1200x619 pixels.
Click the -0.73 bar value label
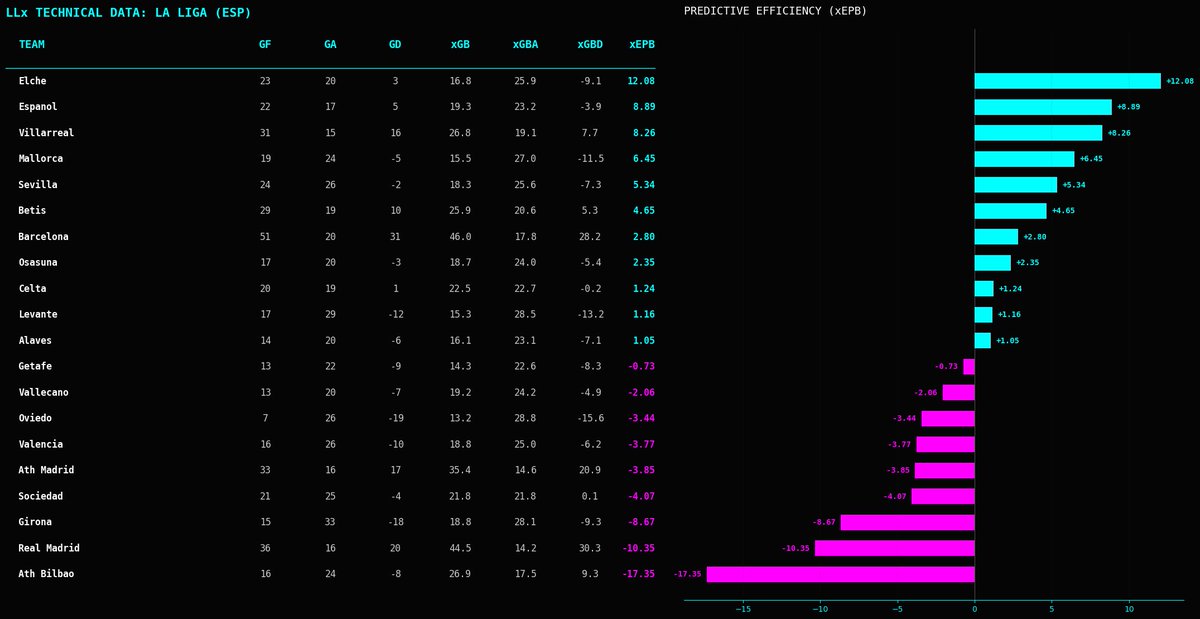[946, 367]
